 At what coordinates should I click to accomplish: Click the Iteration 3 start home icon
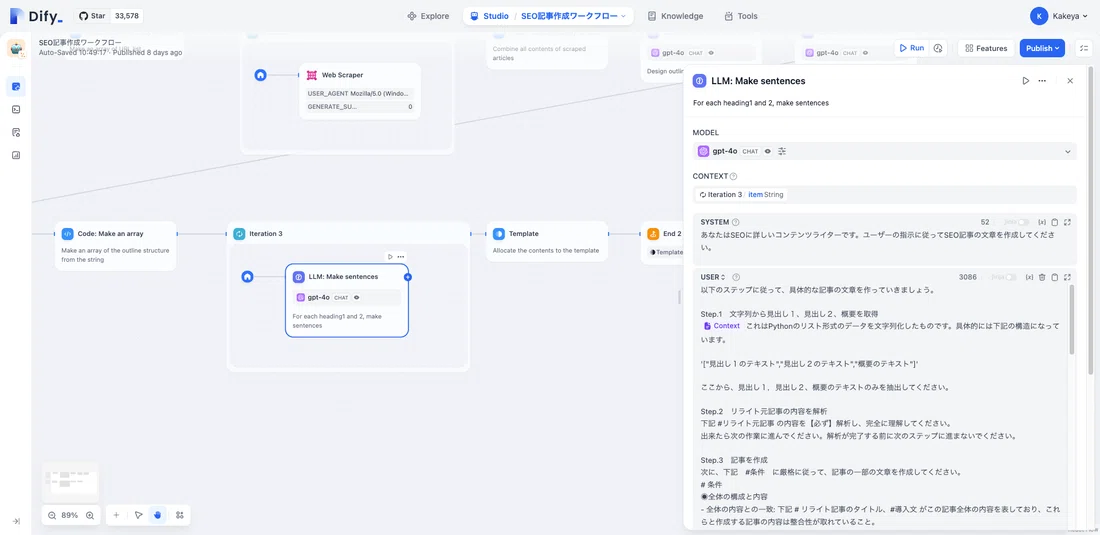pos(247,277)
